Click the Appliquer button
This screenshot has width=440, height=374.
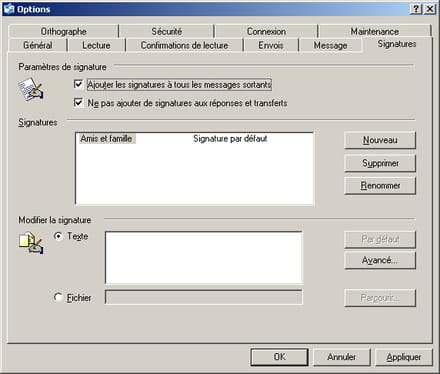pos(404,357)
